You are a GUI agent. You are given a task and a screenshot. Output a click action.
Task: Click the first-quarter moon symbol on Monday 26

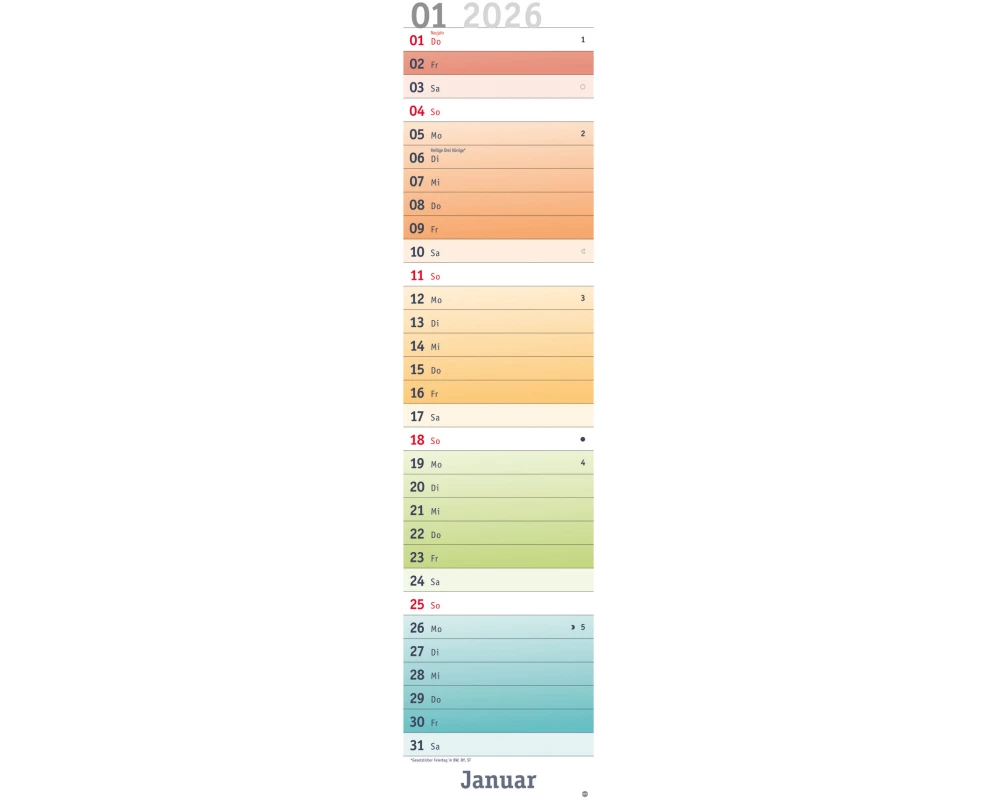click(573, 627)
